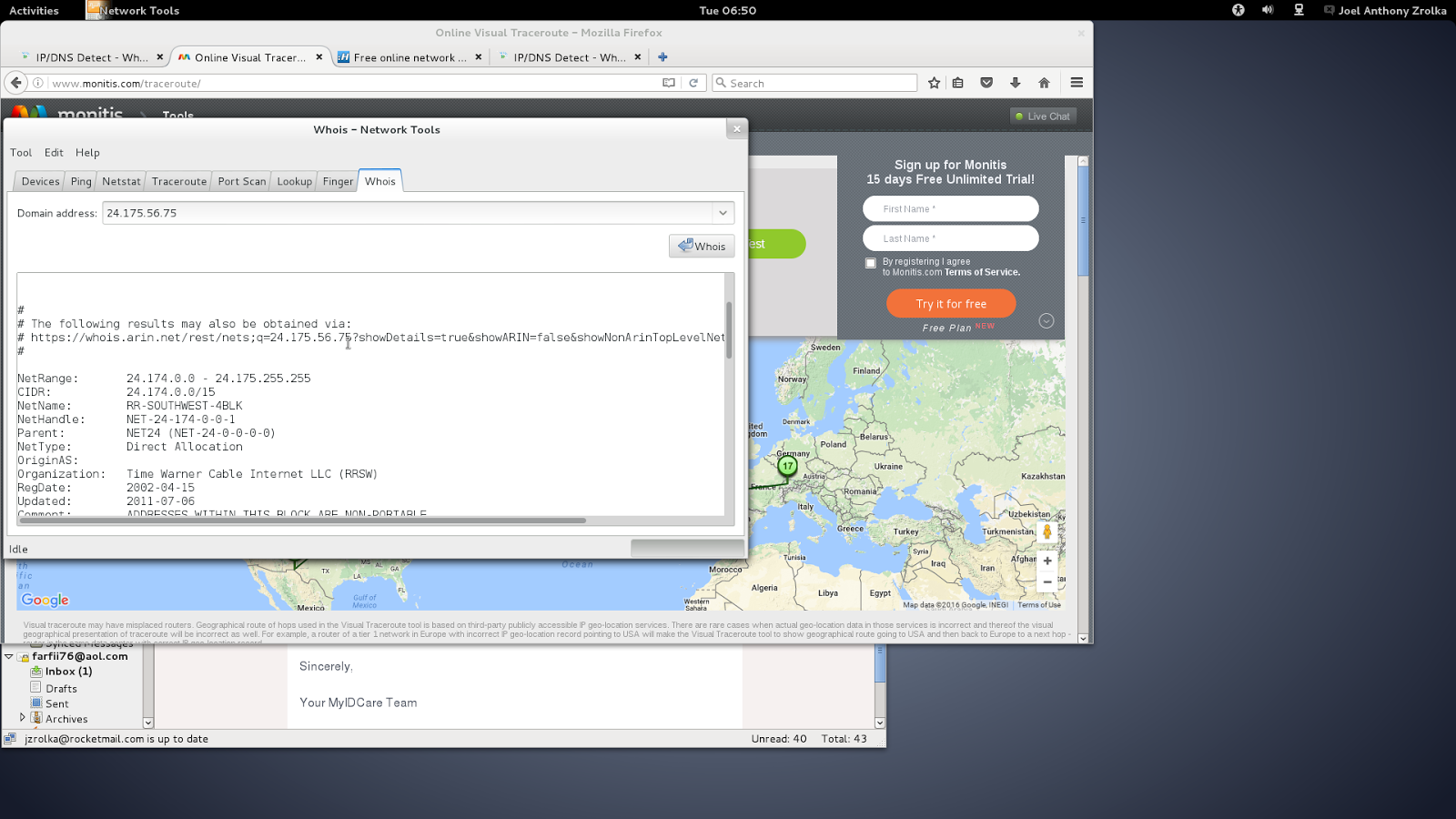
Task: Toggle Reader View icon in address bar
Action: pyautogui.click(x=669, y=83)
